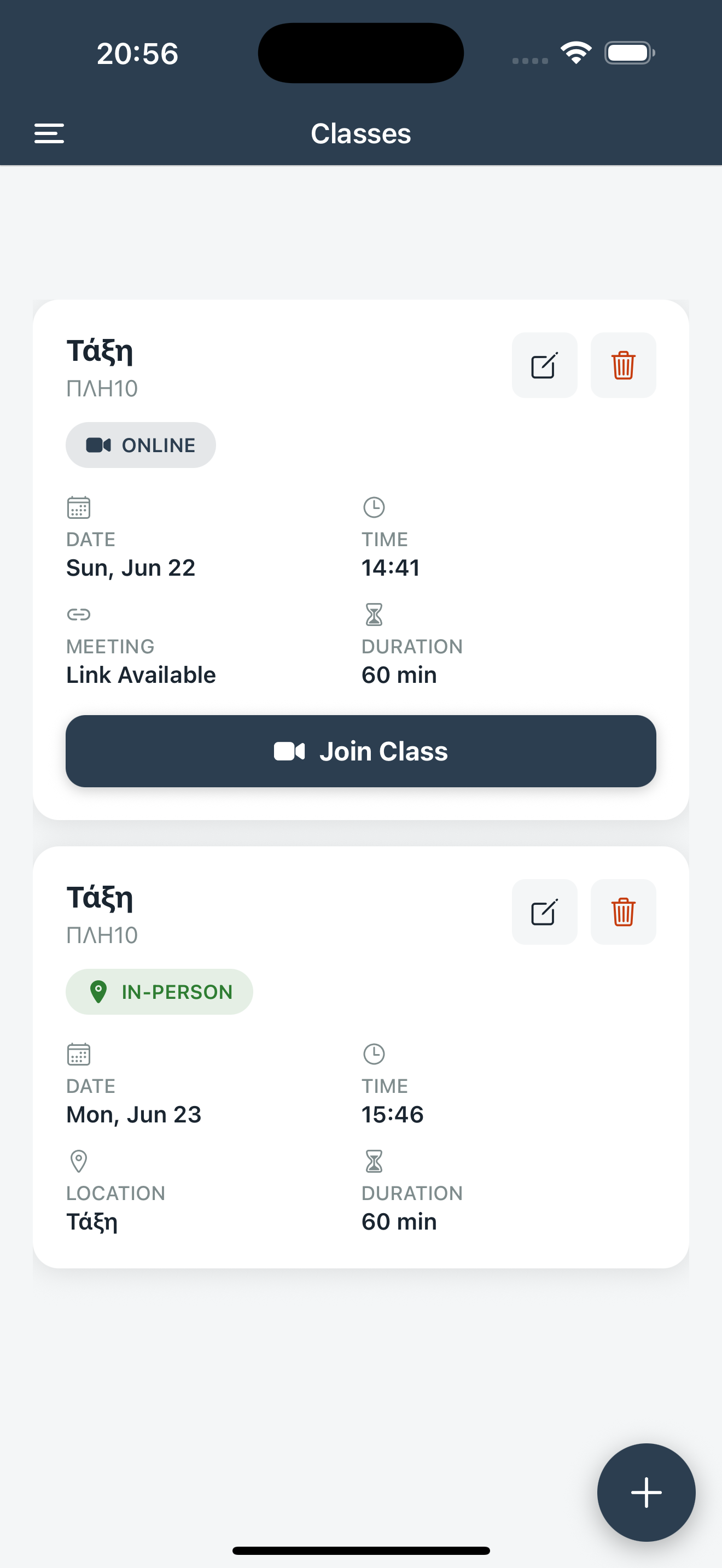
Task: Delete the online Τάξη class
Action: click(623, 365)
